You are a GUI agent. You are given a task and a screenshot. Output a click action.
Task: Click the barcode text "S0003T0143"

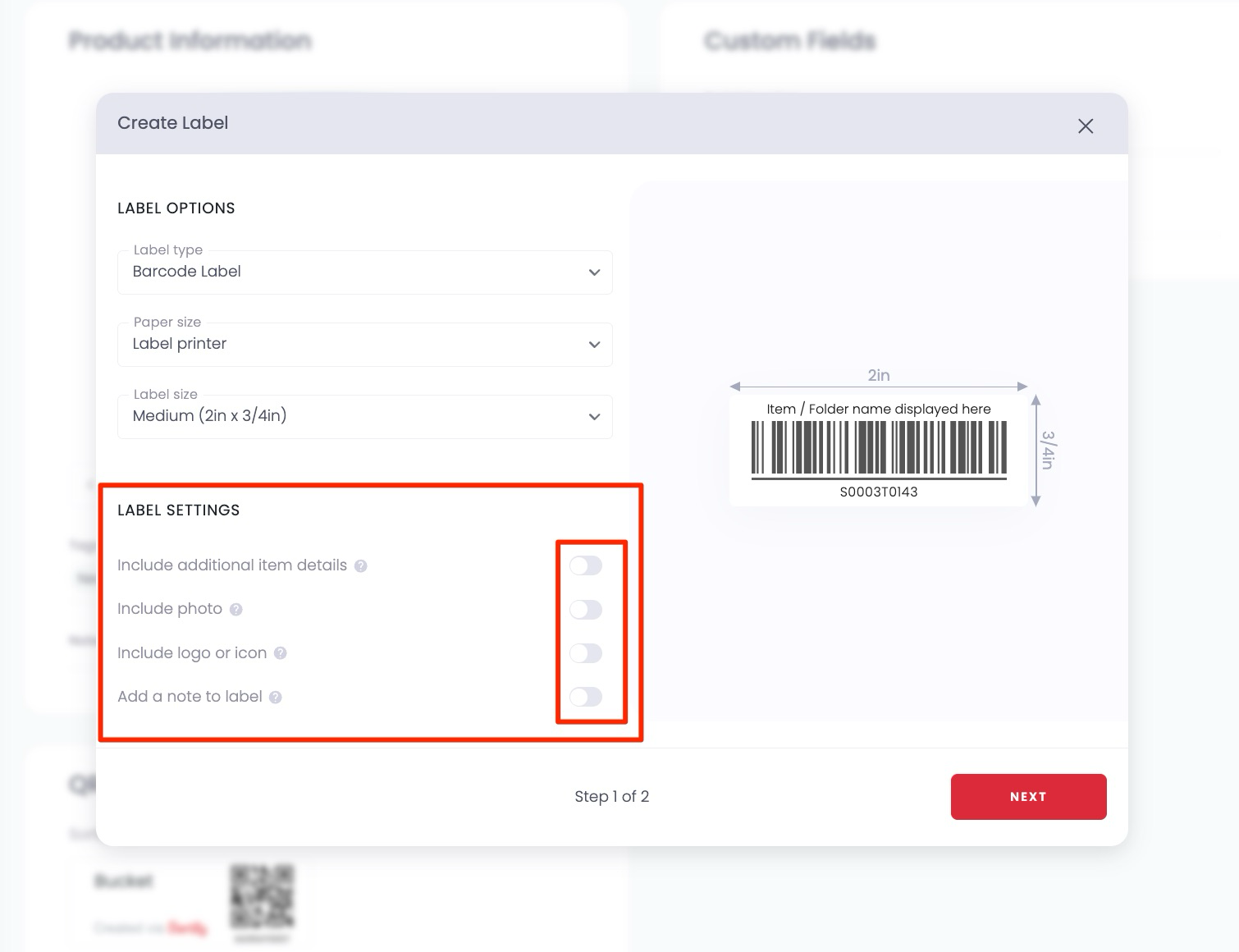[x=880, y=492]
